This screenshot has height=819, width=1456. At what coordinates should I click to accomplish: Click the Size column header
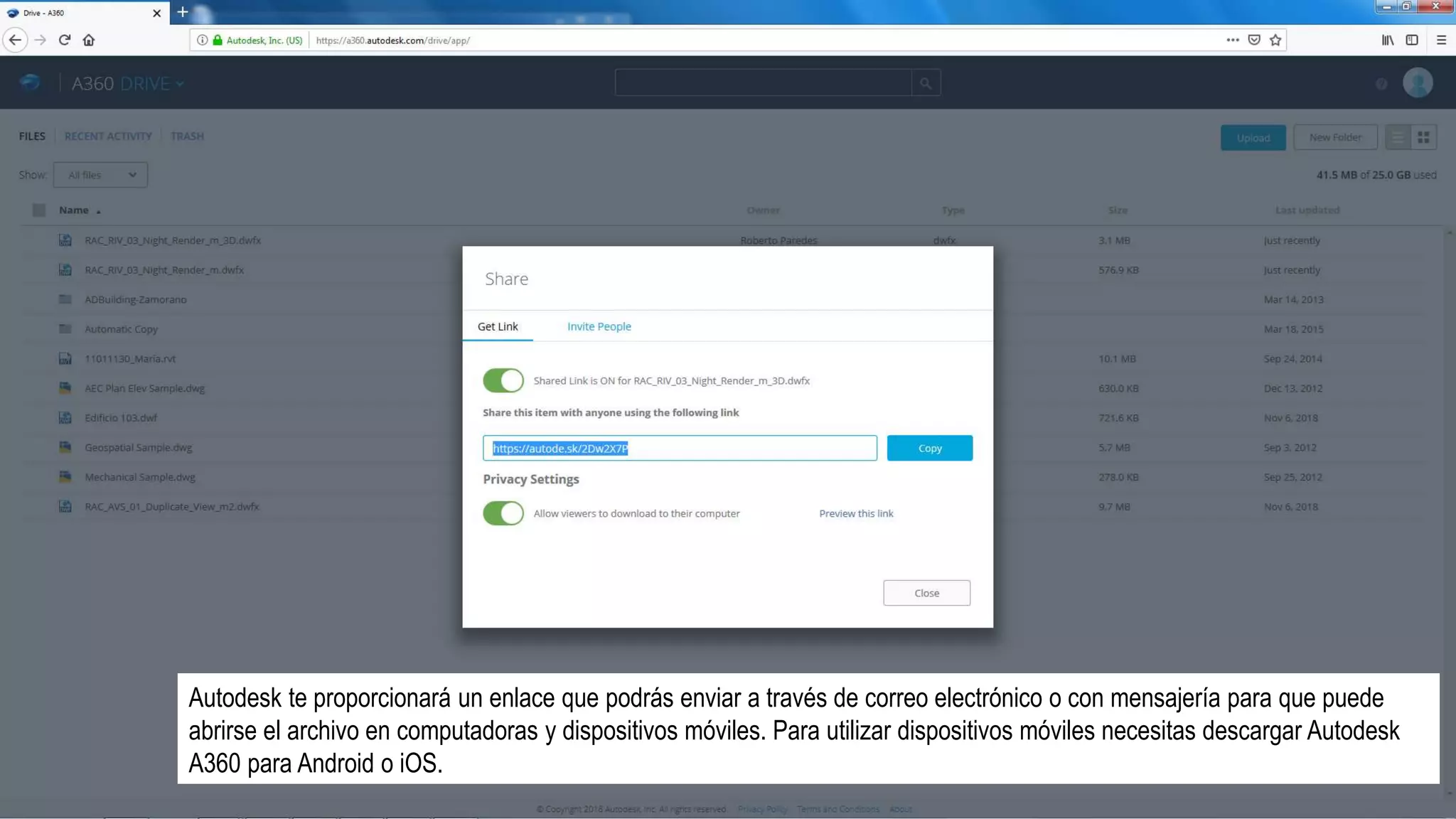1118,210
